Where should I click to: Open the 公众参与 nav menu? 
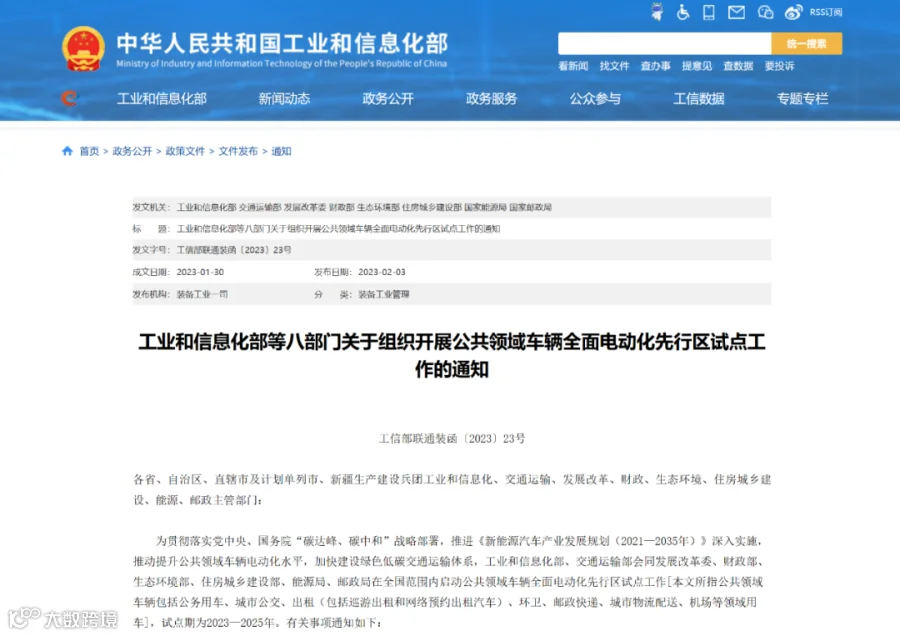(x=595, y=99)
